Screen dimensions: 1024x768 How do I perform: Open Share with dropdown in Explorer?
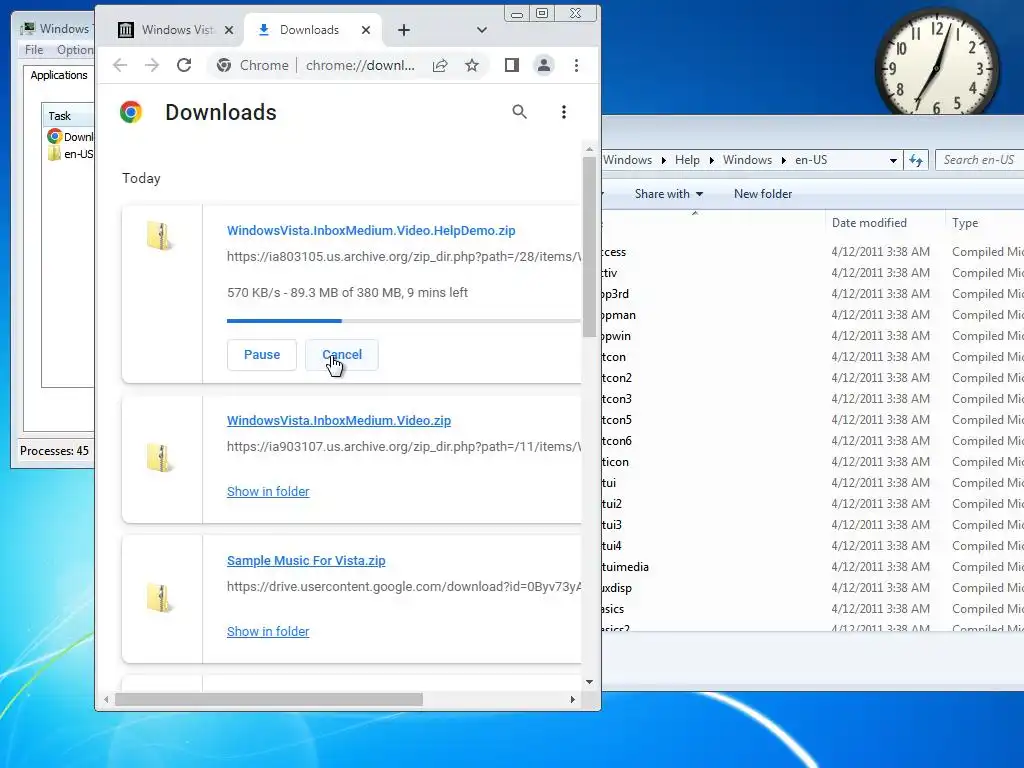pos(669,194)
